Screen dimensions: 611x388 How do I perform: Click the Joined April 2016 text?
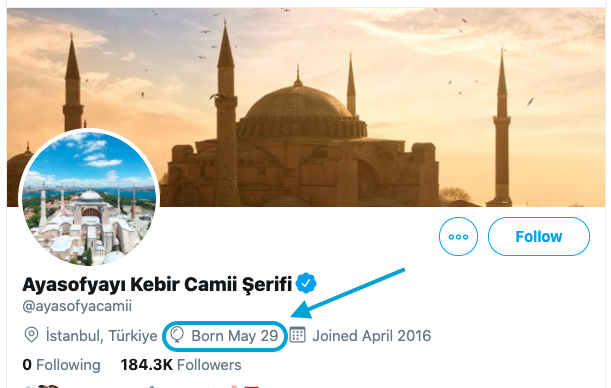click(x=371, y=336)
